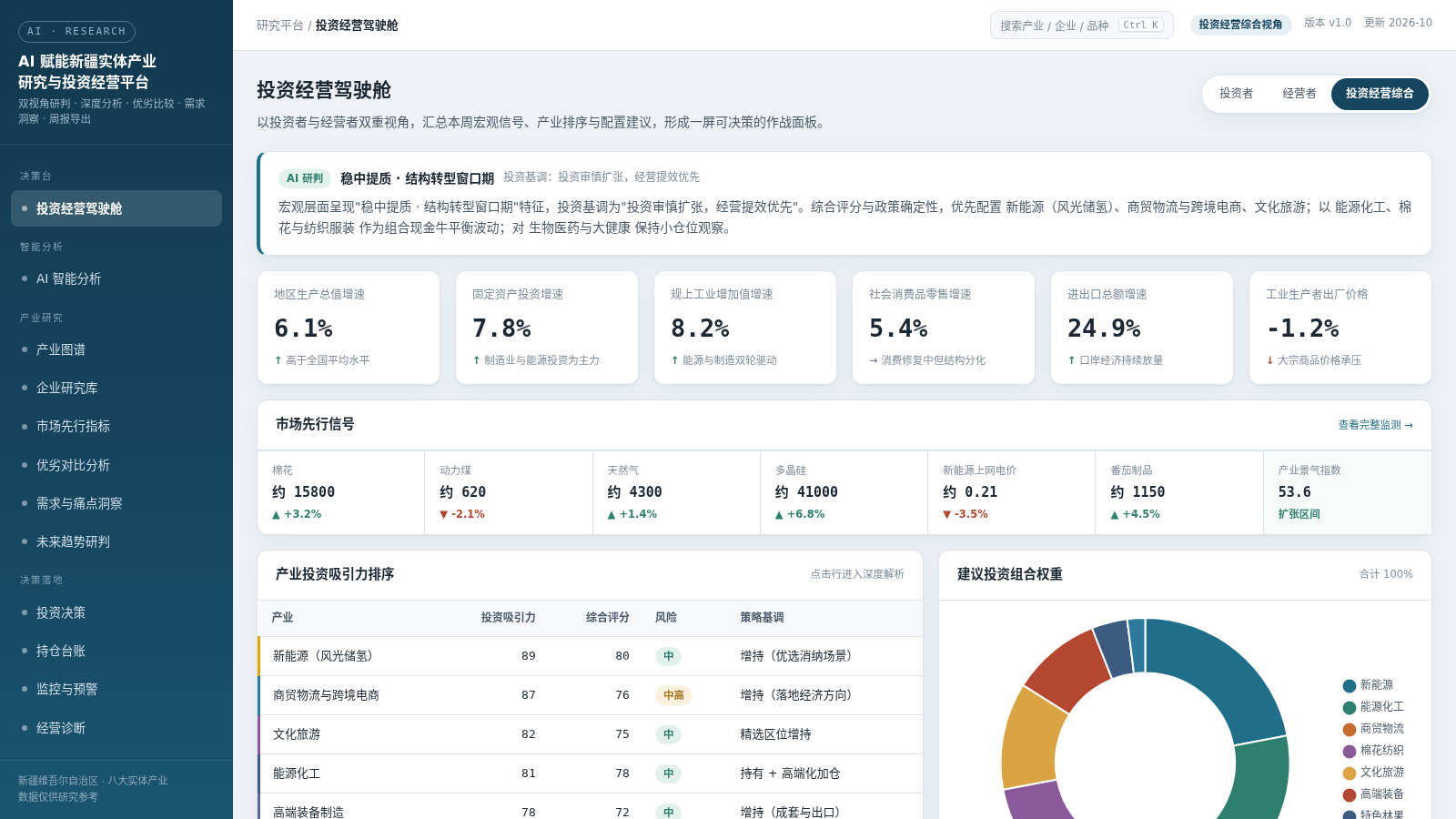Viewport: 1456px width, 819px height.
Task: Open the 能源化工 table row
Action: [590, 773]
